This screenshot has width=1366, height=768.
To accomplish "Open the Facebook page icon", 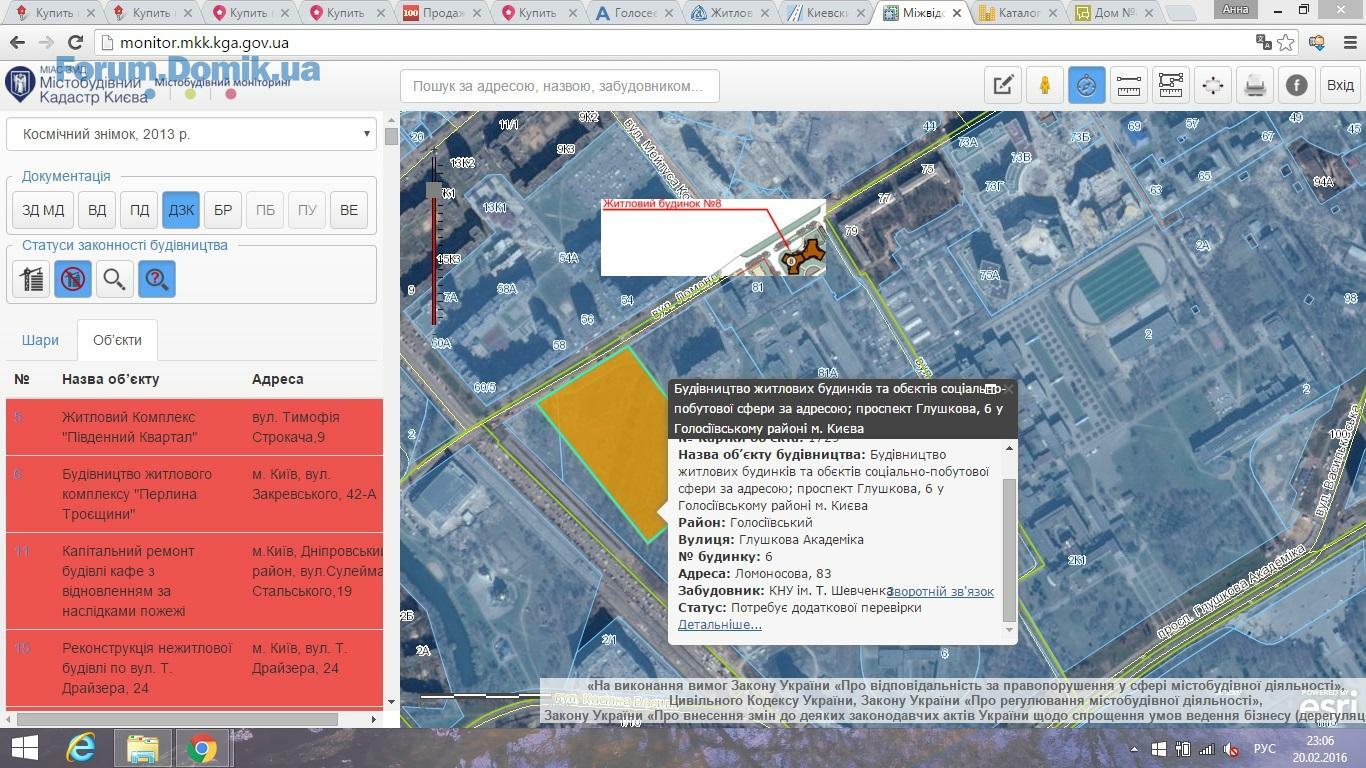I will (1297, 86).
